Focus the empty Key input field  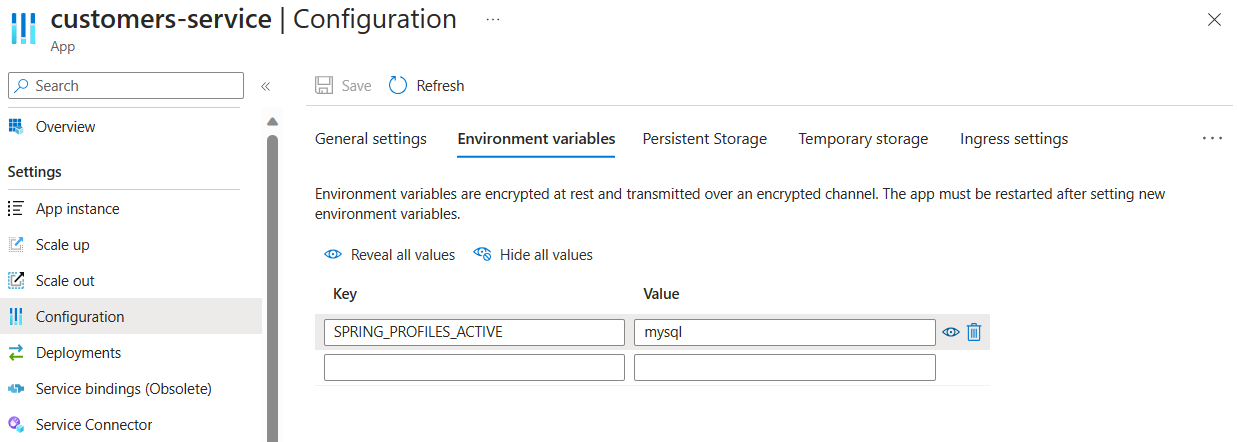[474, 368]
